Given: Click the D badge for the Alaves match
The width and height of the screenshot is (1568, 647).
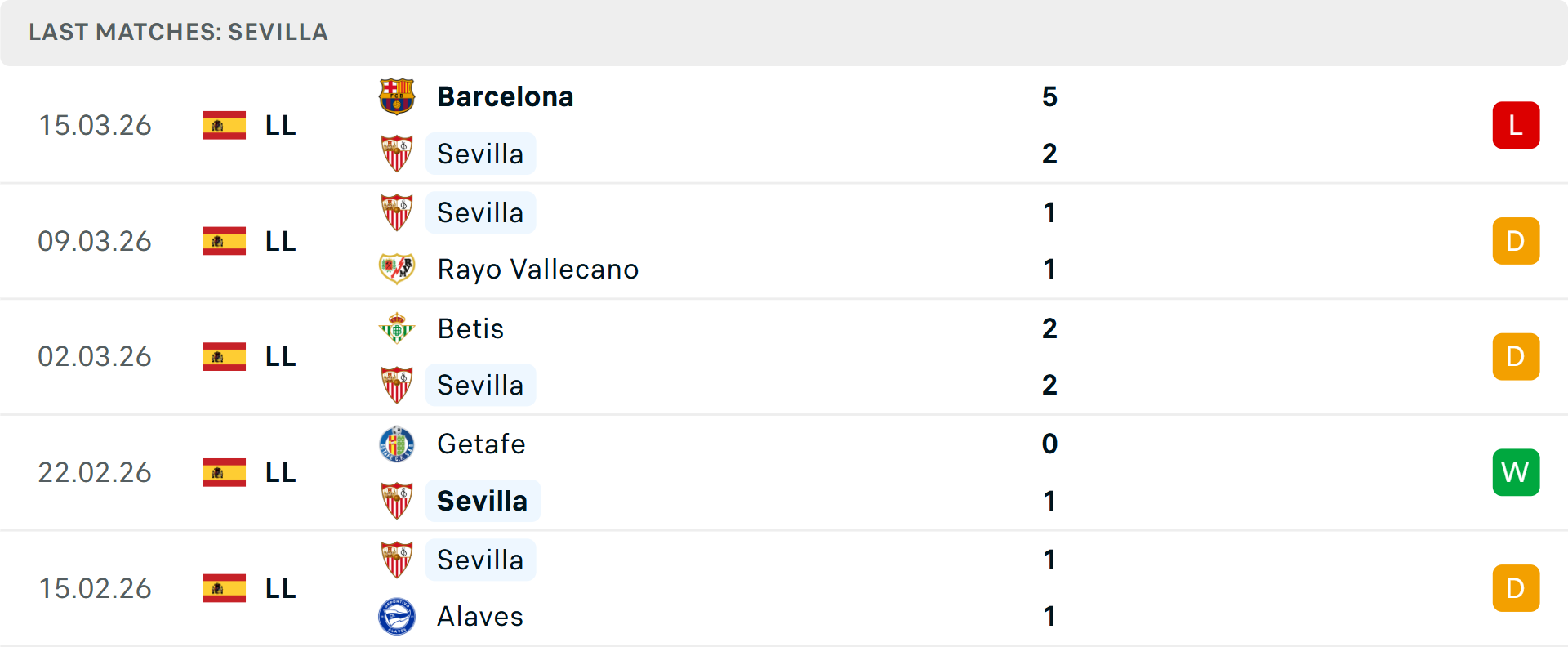Looking at the screenshot, I should pyautogui.click(x=1517, y=587).
